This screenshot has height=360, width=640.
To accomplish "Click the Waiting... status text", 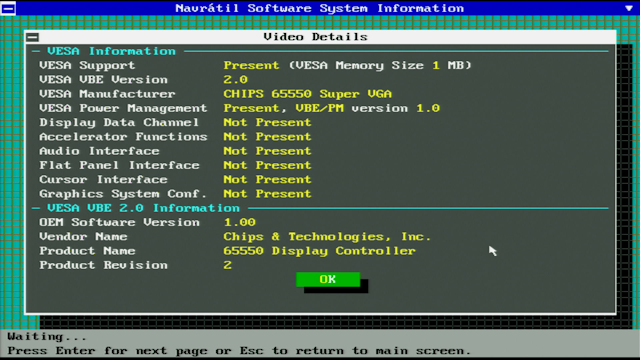I will pos(47,337).
